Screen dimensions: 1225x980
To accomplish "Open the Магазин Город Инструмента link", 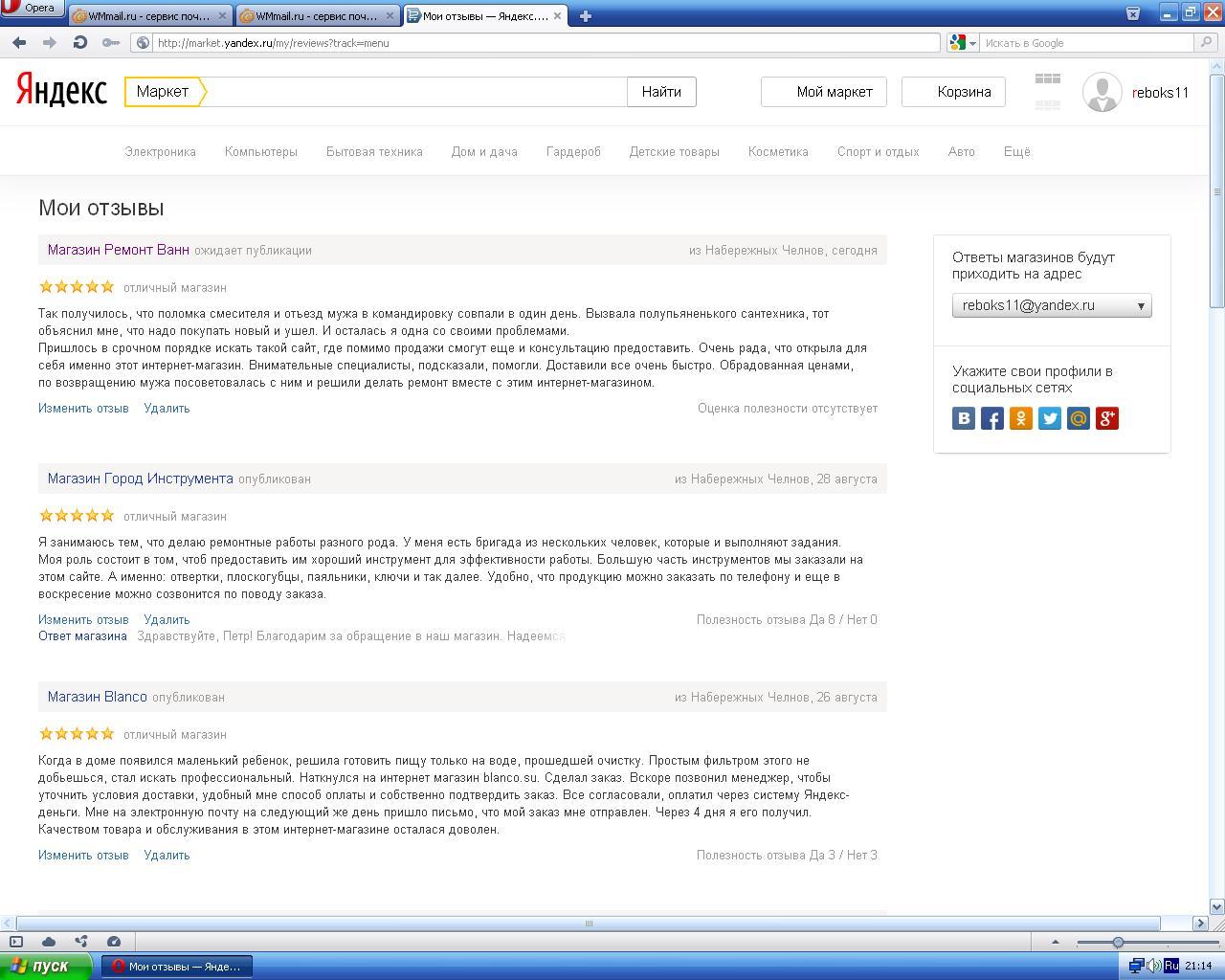I will pyautogui.click(x=141, y=479).
